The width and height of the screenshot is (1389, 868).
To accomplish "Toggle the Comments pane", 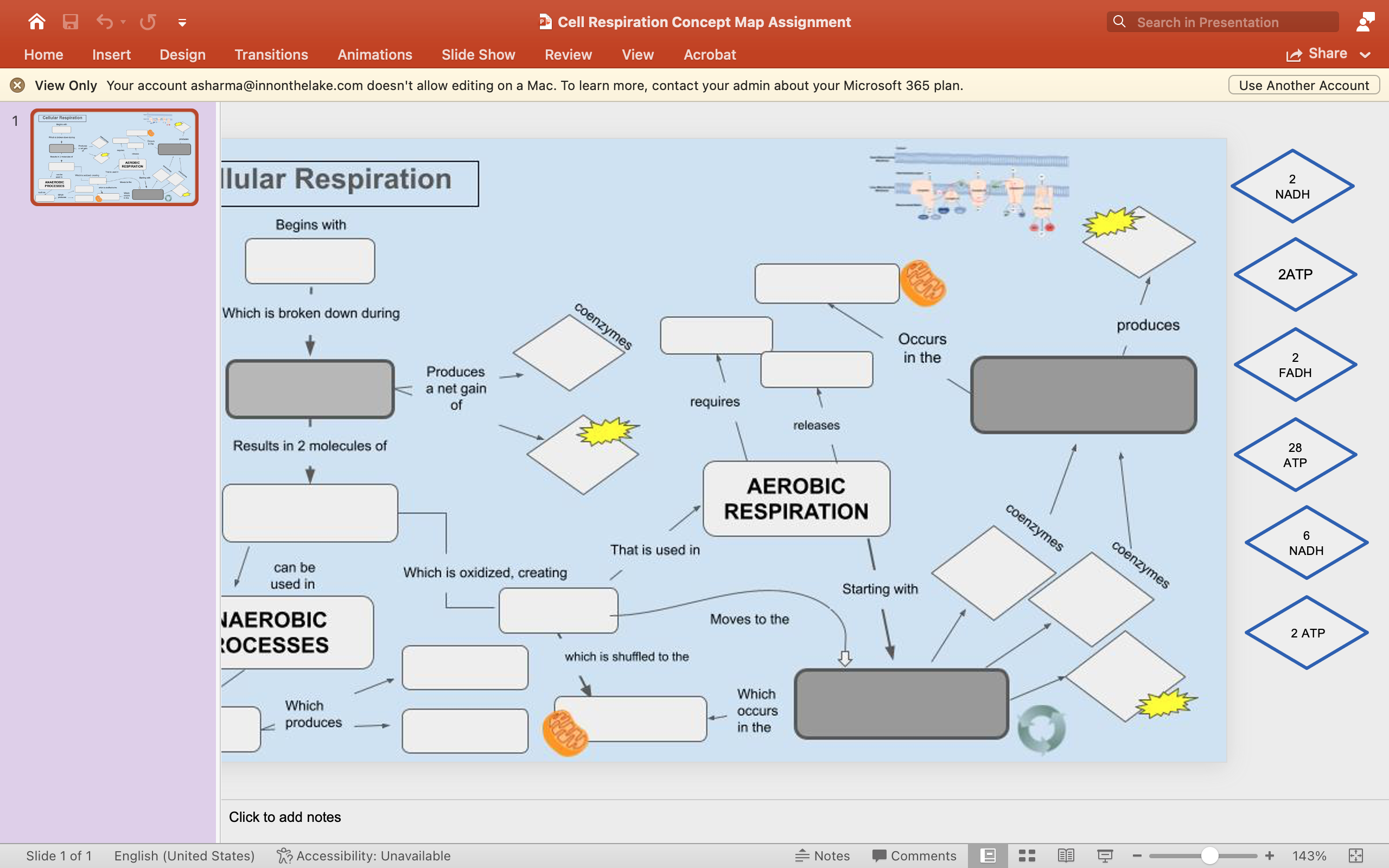I will tap(913, 855).
